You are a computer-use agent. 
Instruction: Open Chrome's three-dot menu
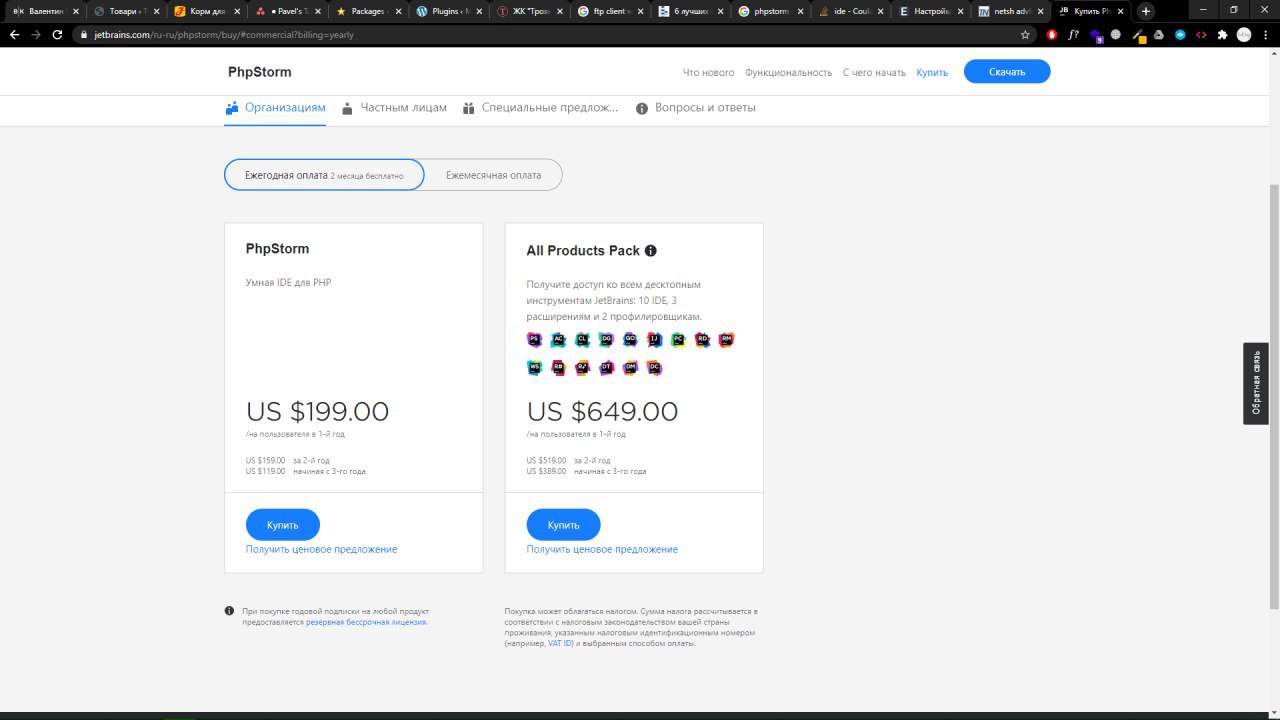1265,34
